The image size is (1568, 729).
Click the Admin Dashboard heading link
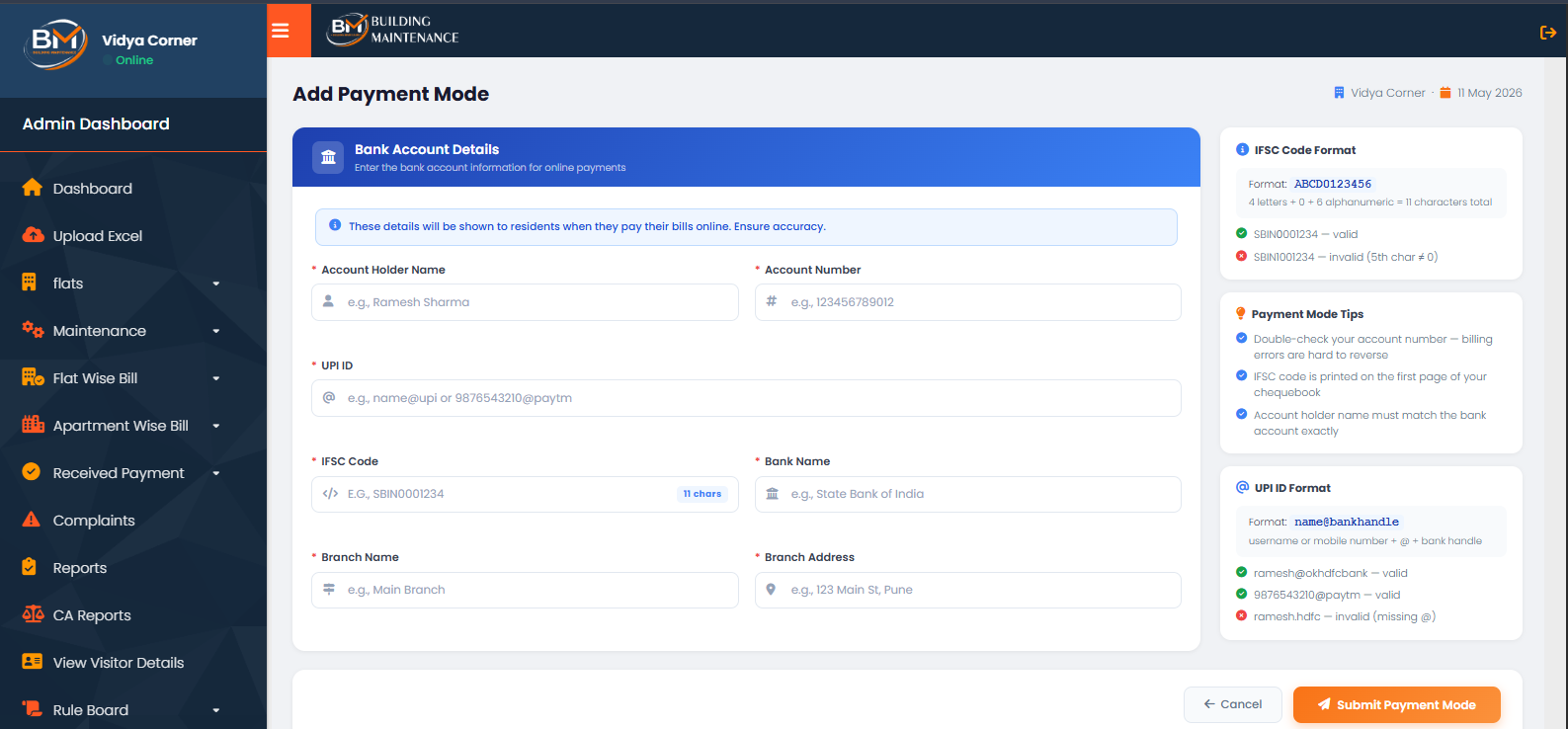(x=96, y=123)
